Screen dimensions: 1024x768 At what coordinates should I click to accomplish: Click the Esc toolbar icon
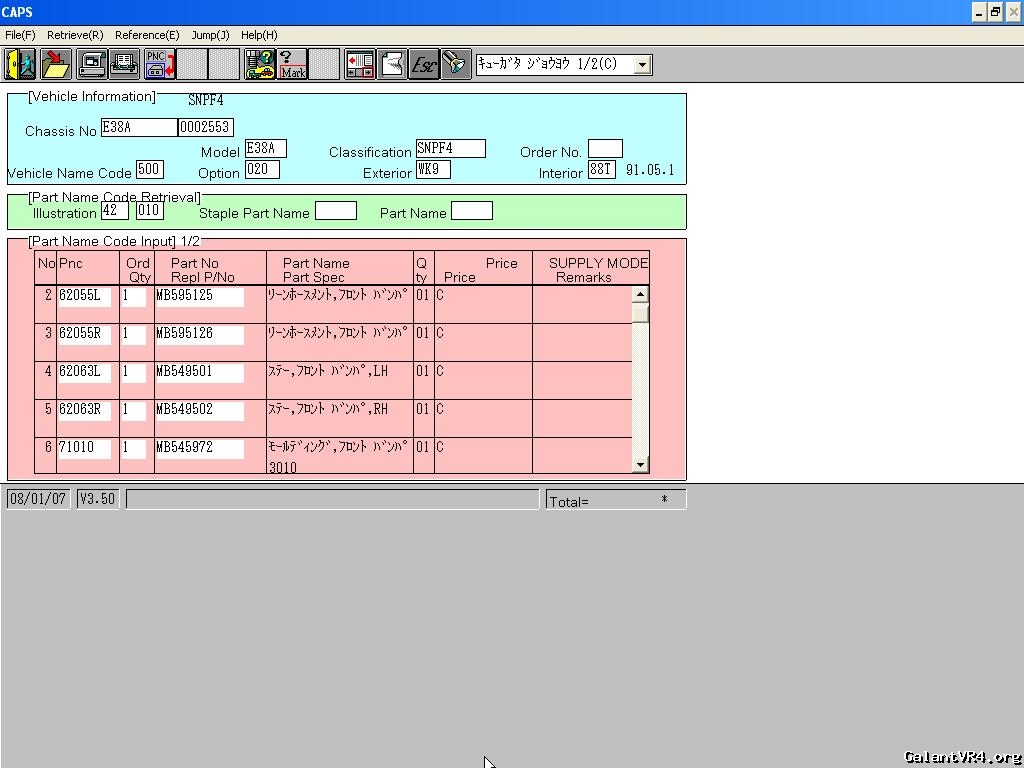[424, 64]
